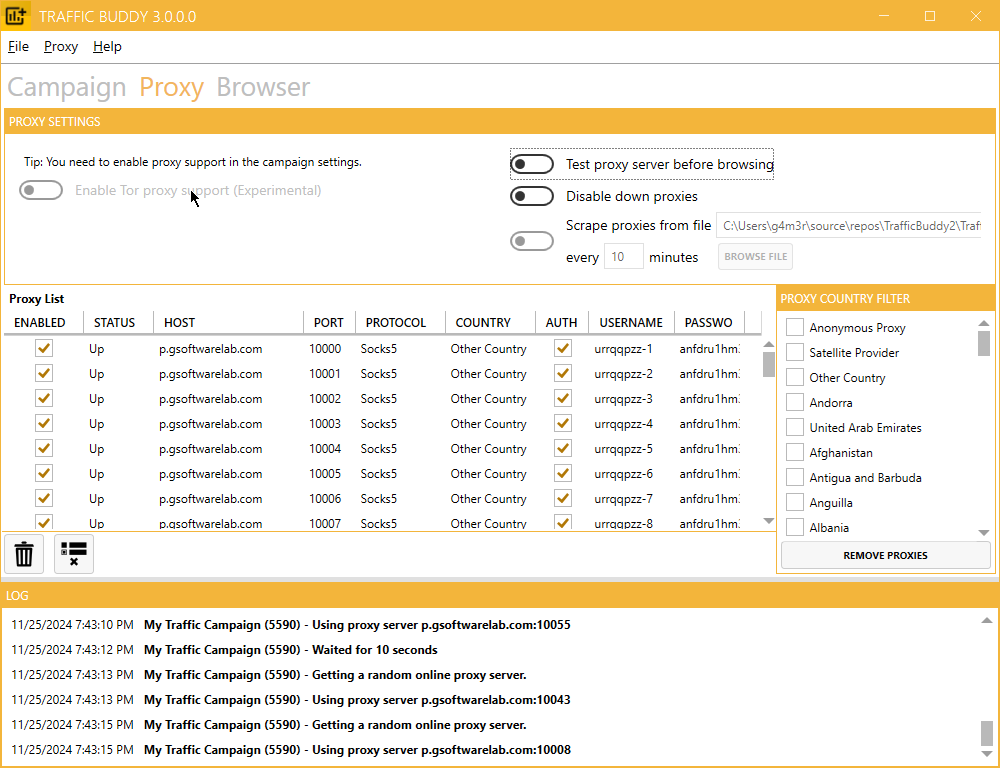Uncheck Enabled for port 10000 proxy

[x=44, y=348]
